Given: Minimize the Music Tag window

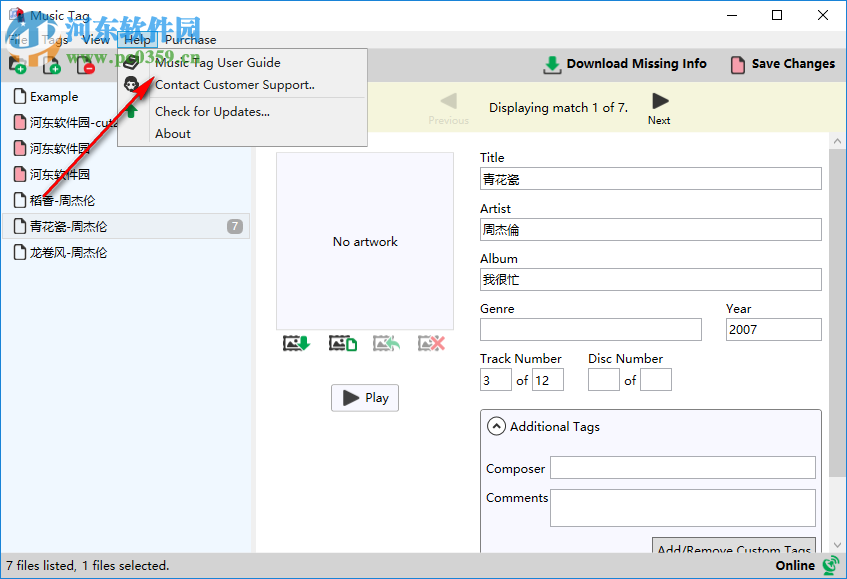Looking at the screenshot, I should click(732, 15).
